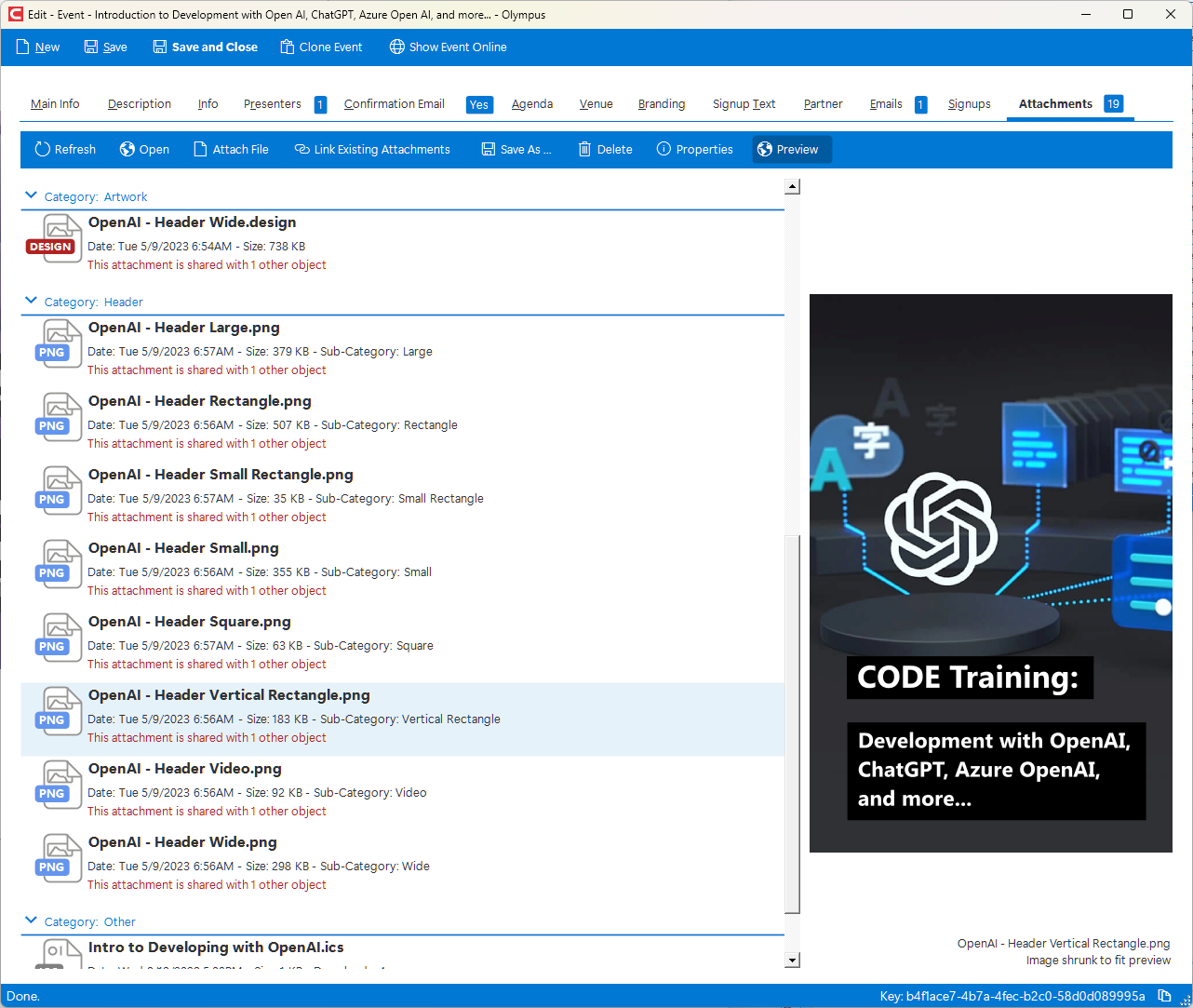The height and width of the screenshot is (1008, 1193).
Task: Click the Yes badge beside Confirmation Email
Action: click(x=479, y=105)
